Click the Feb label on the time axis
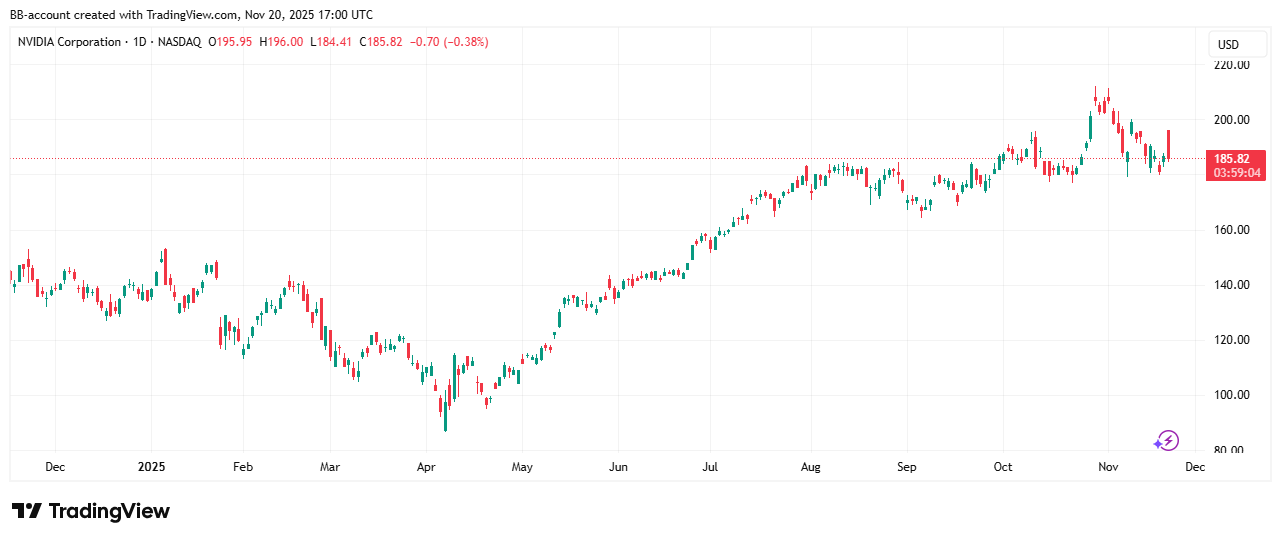 [242, 467]
